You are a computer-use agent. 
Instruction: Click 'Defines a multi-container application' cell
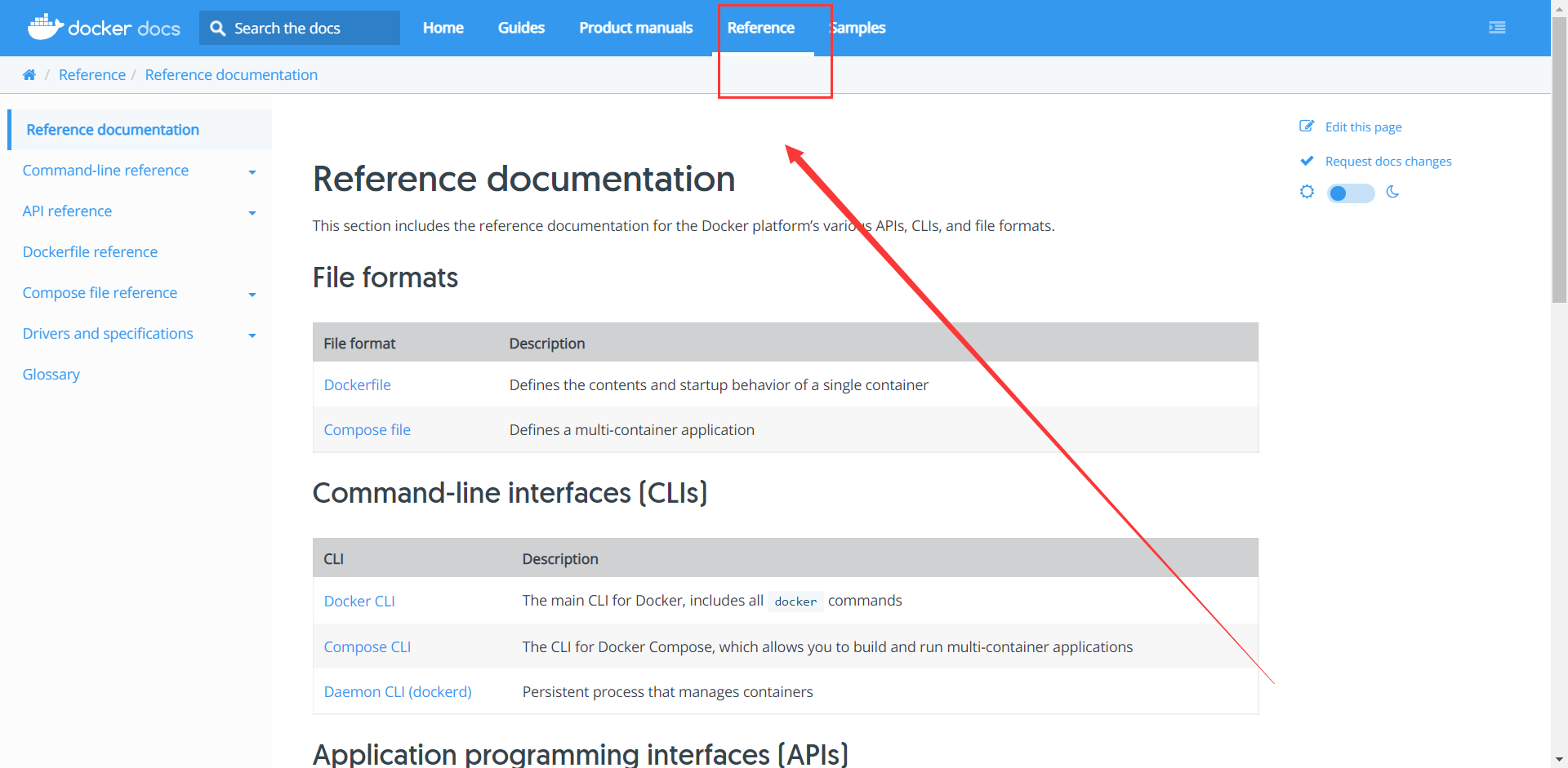632,430
